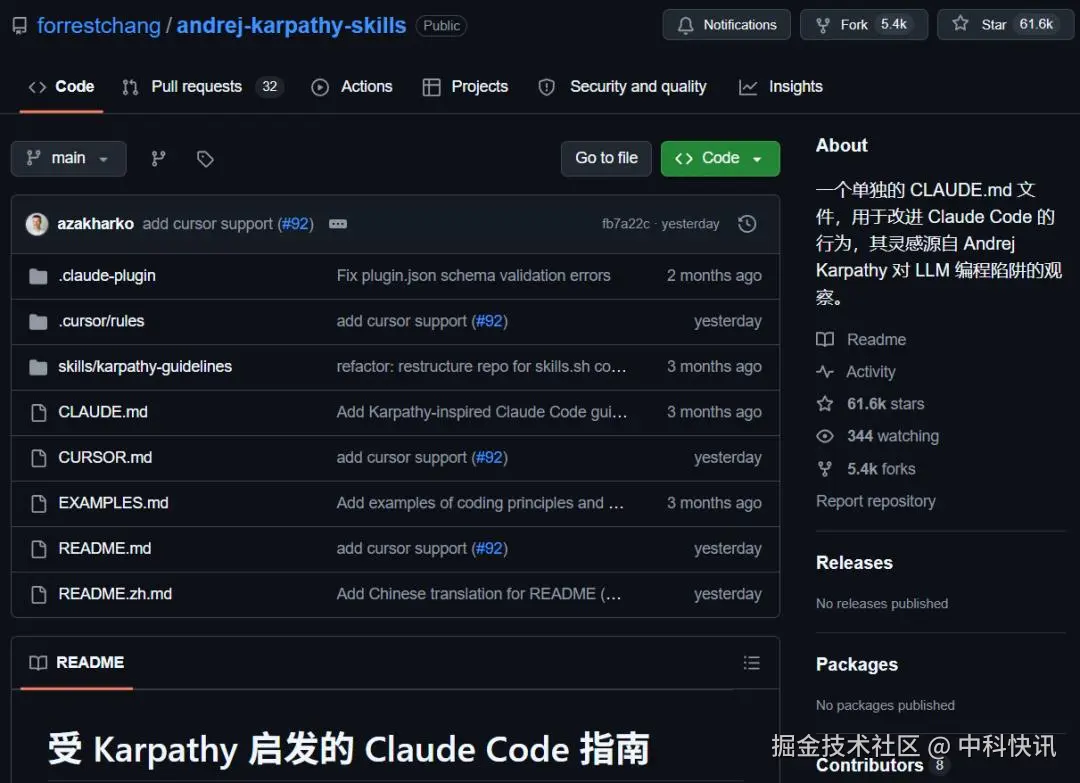Click the EXAMPLES.md file icon
Screen dimensions: 1080x783
39,503
